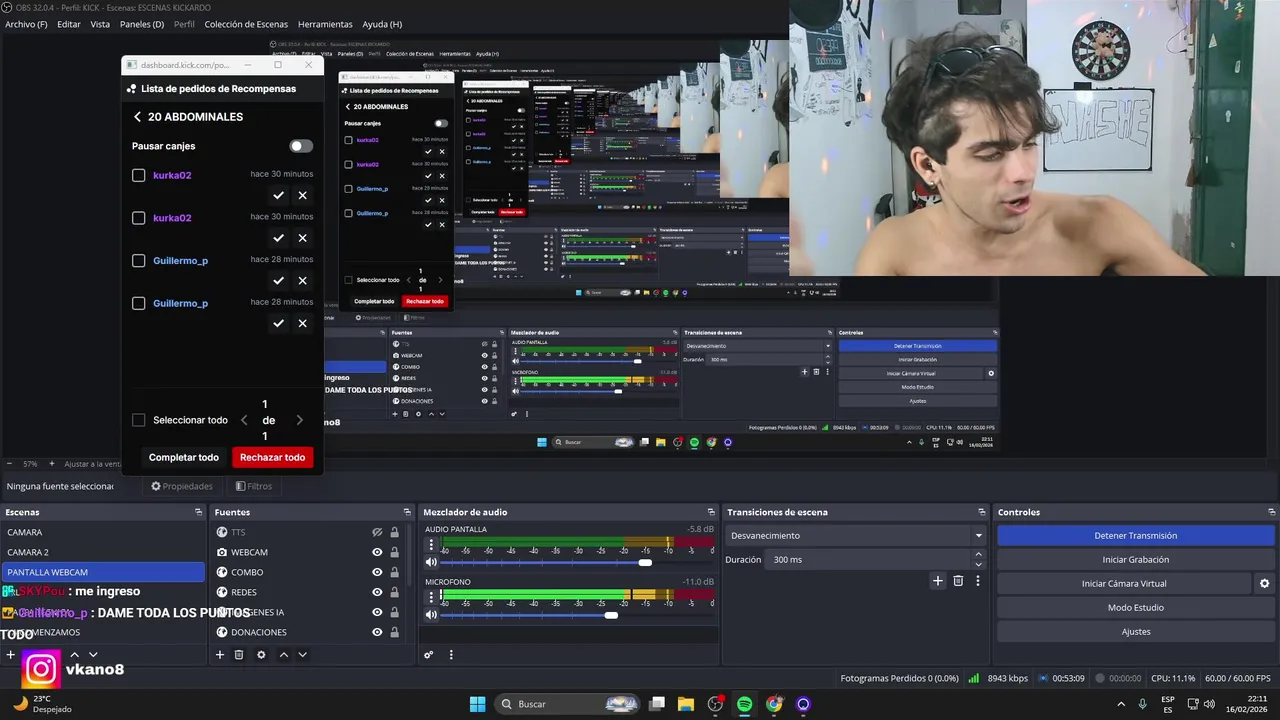Move source down in Fuentes toolbar
The width and height of the screenshot is (1280, 720).
[x=302, y=655]
